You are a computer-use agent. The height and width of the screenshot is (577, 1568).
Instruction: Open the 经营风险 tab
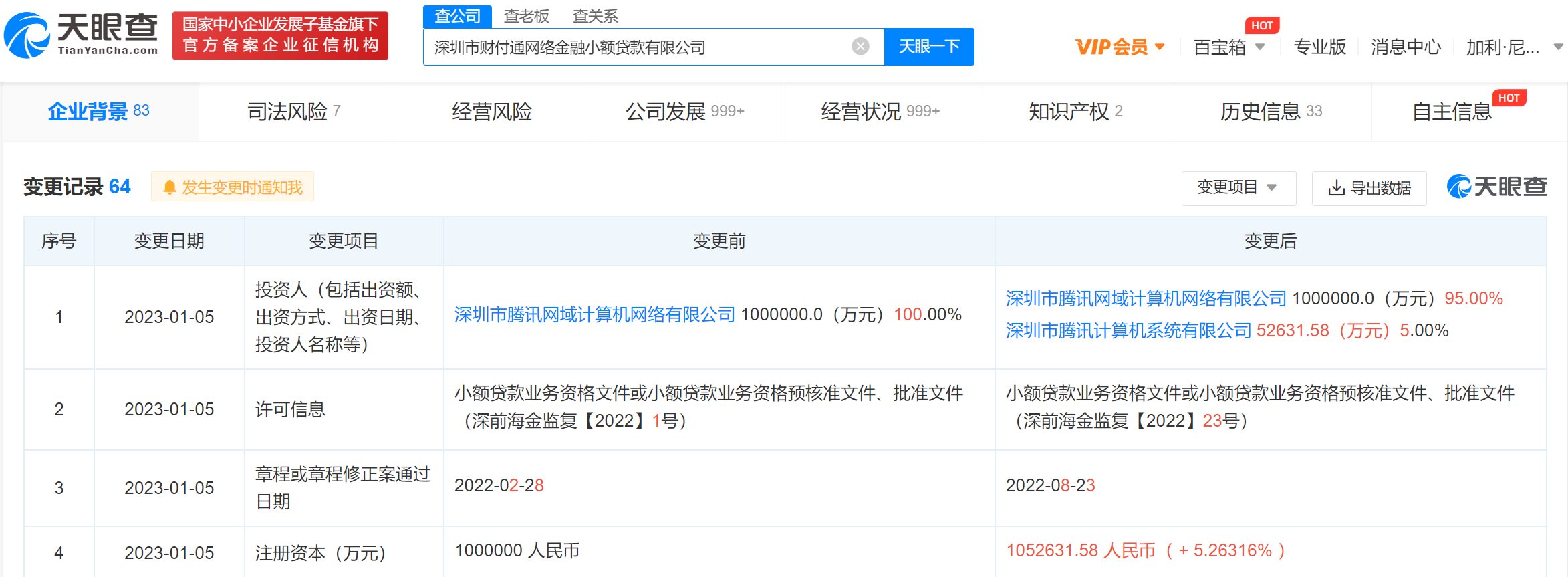click(x=492, y=111)
